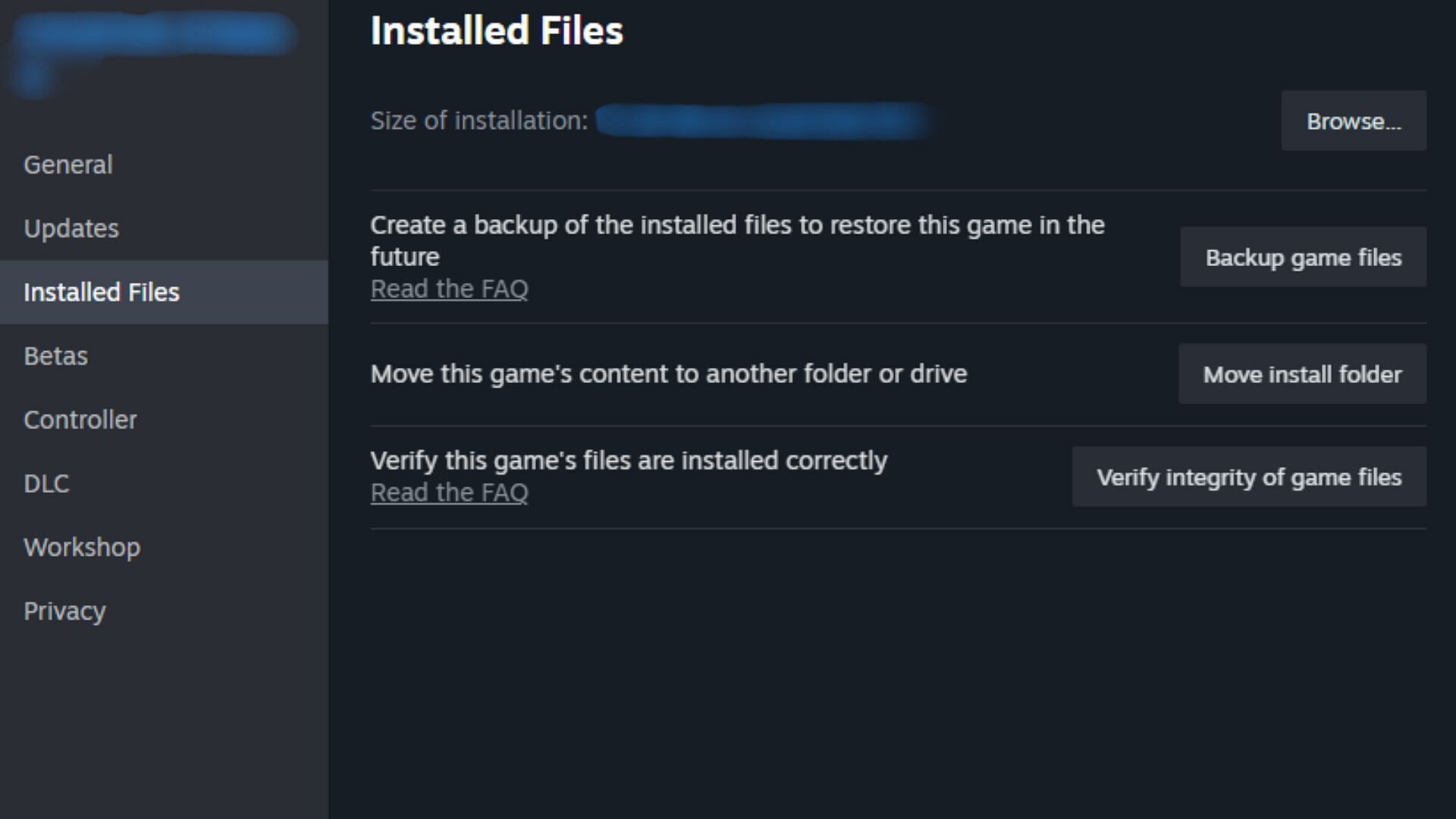Viewport: 1456px width, 819px height.
Task: Navigate to DLC settings panel
Action: click(x=46, y=484)
